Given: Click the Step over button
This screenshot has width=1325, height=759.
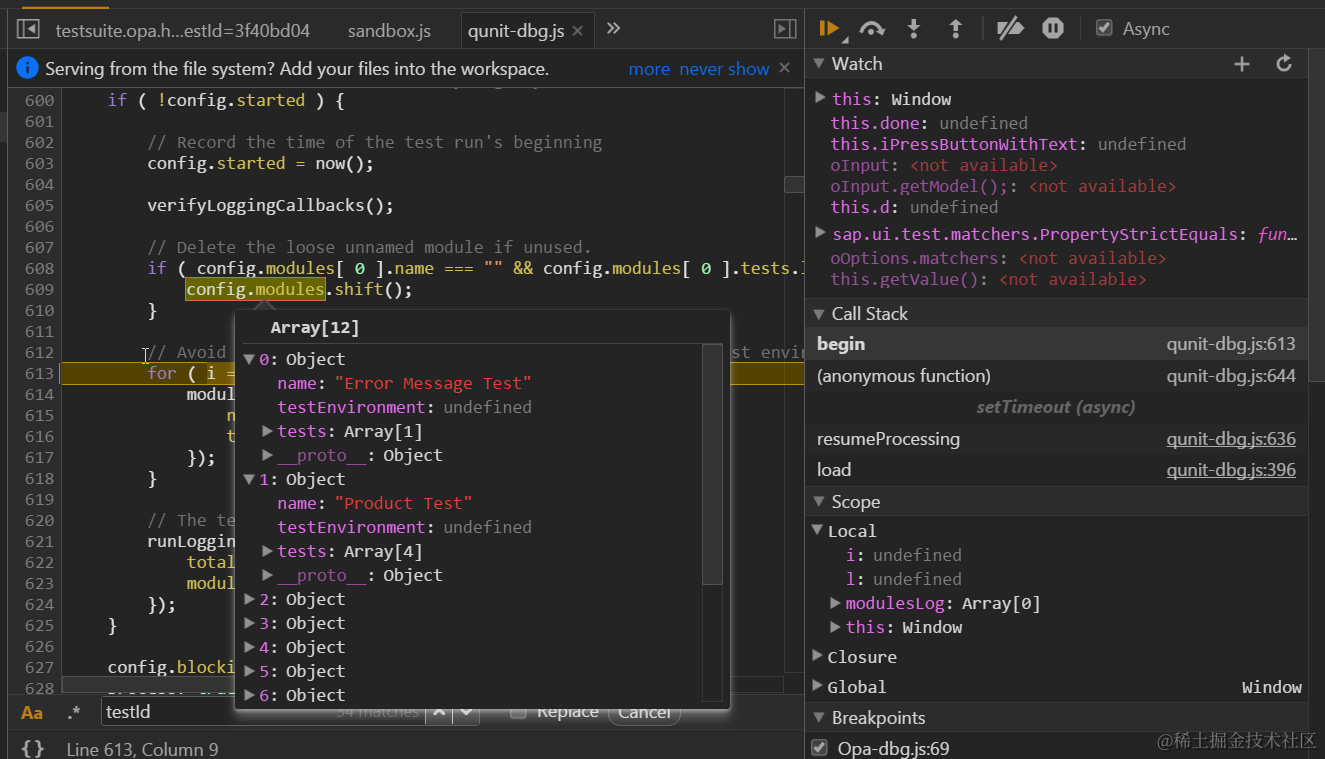Looking at the screenshot, I should coord(872,29).
